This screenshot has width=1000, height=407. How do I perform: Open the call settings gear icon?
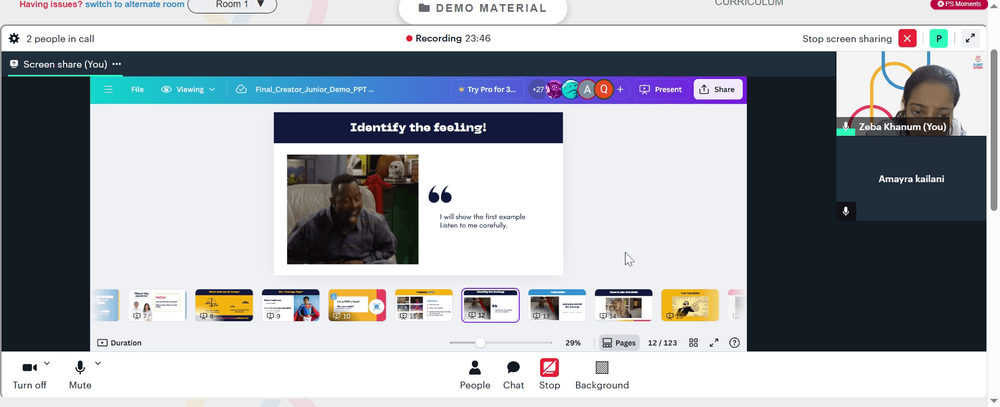14,39
